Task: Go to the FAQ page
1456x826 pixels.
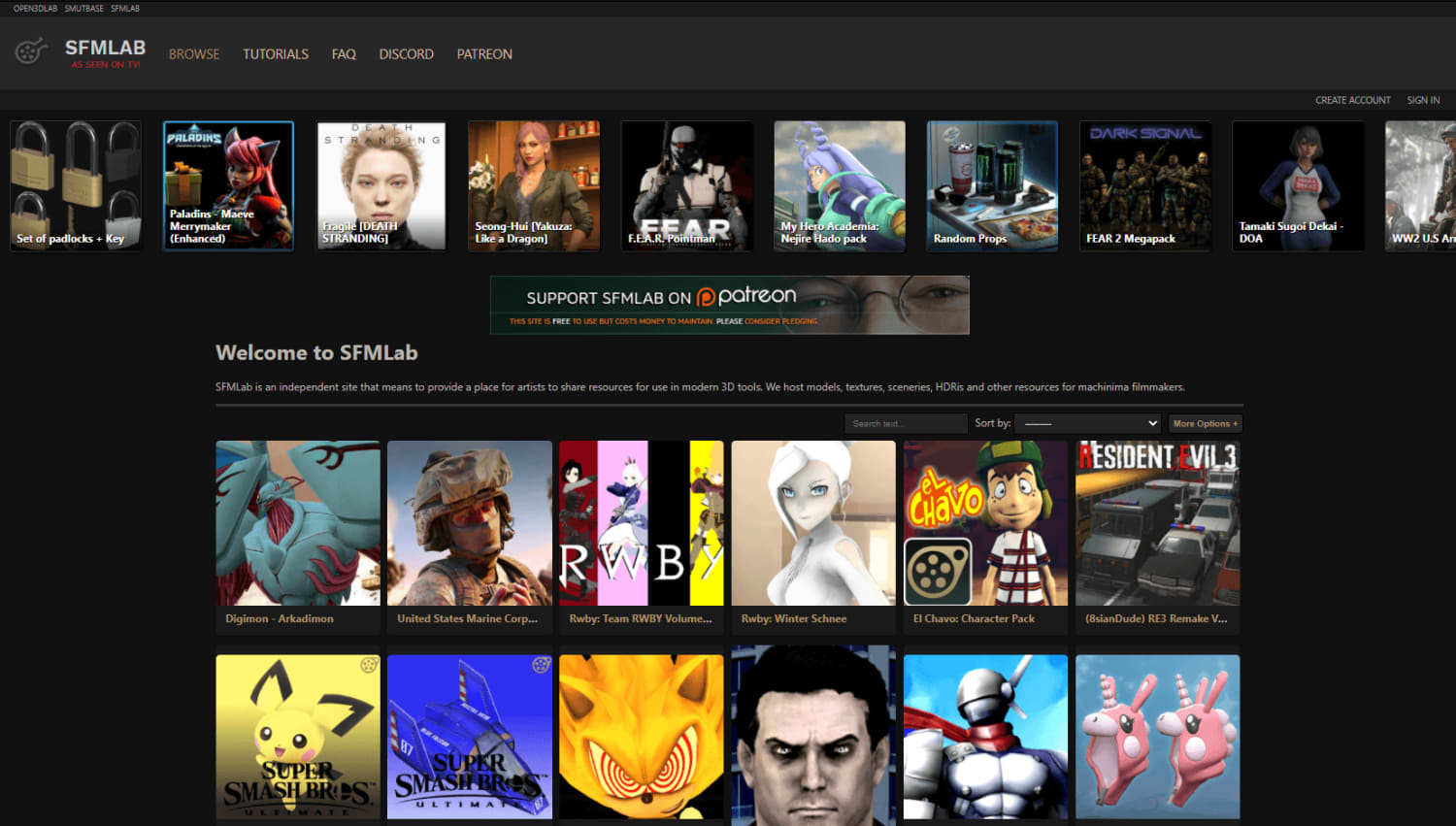Action: point(344,54)
